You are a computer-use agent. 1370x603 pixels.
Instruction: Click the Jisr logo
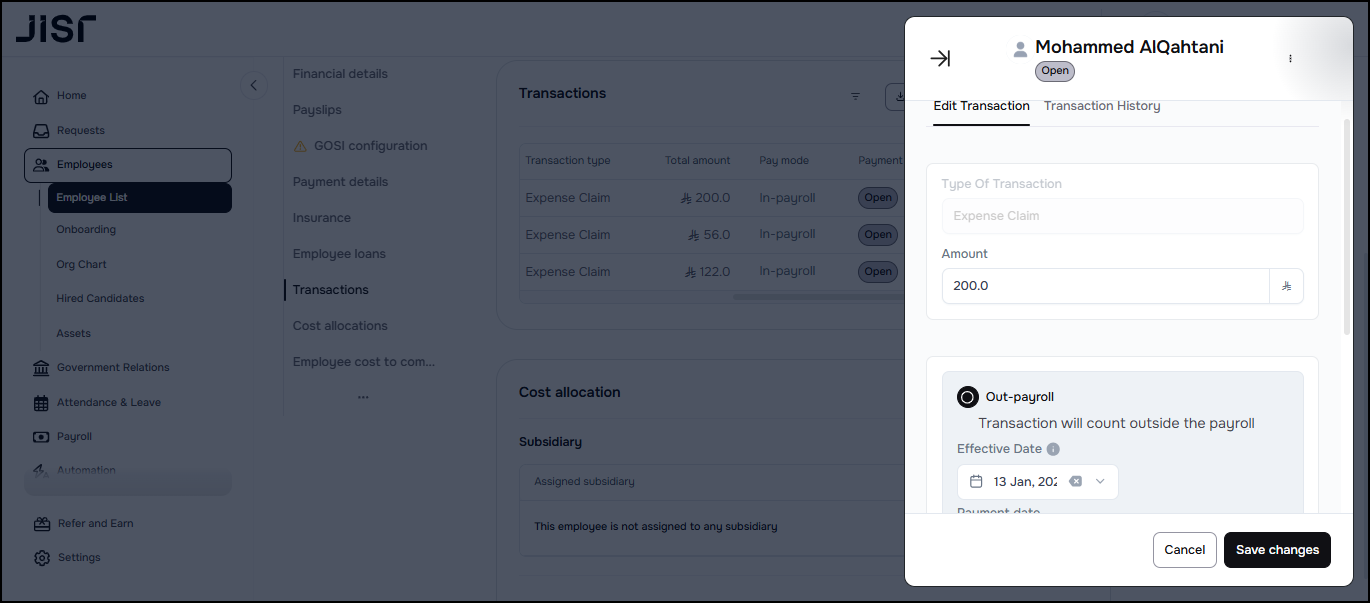pyautogui.click(x=56, y=28)
